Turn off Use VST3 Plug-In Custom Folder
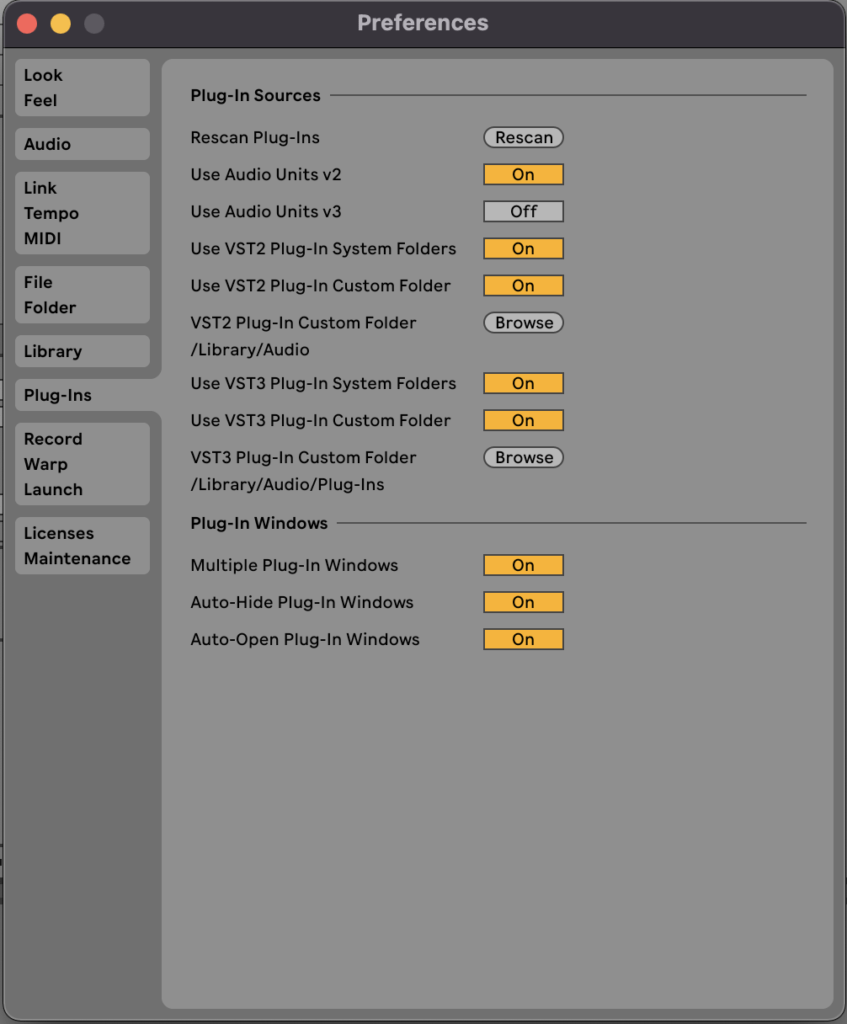The width and height of the screenshot is (847, 1024). click(x=523, y=420)
